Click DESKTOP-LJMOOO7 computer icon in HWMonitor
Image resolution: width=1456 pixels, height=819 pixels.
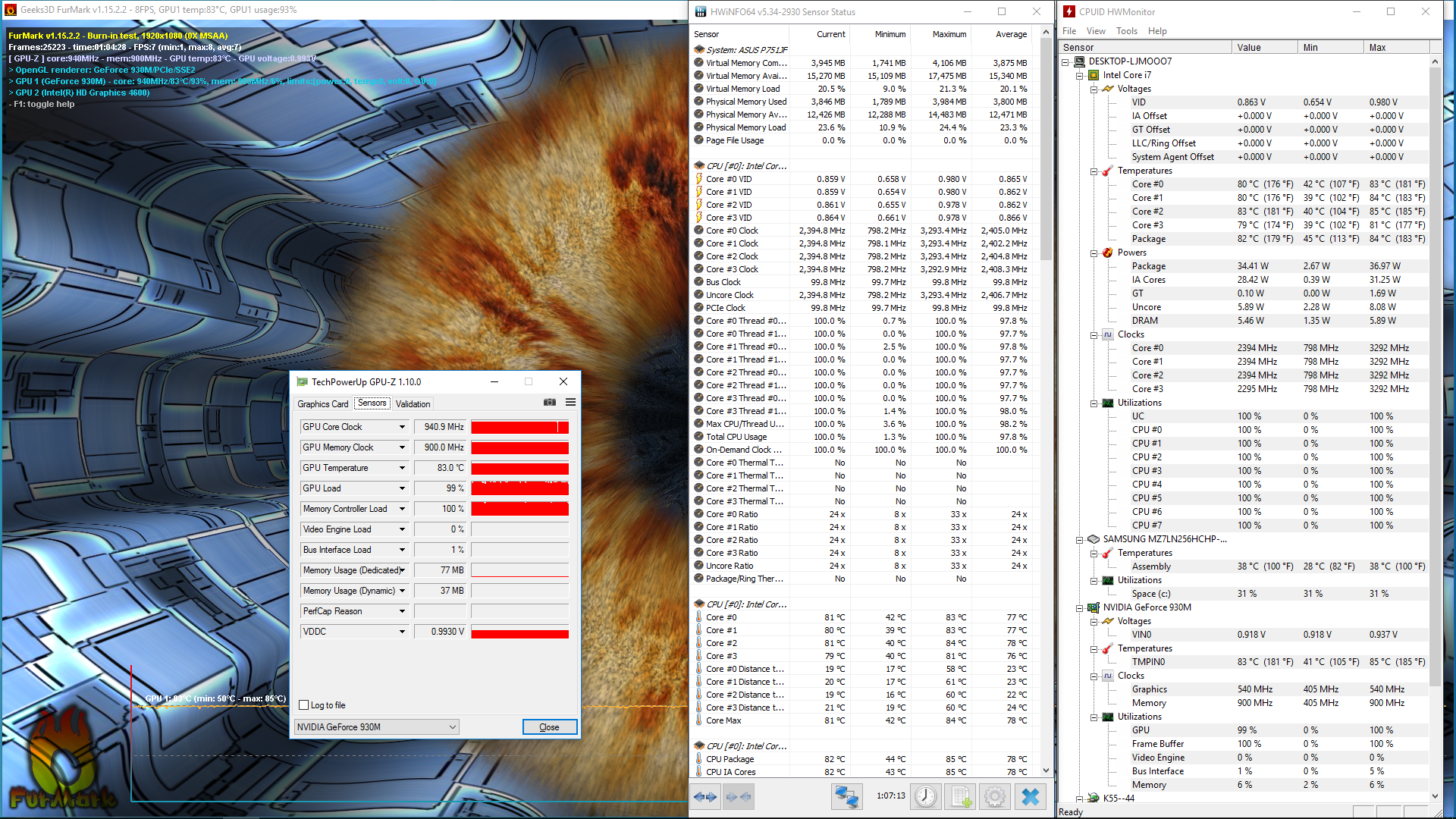tap(1079, 61)
